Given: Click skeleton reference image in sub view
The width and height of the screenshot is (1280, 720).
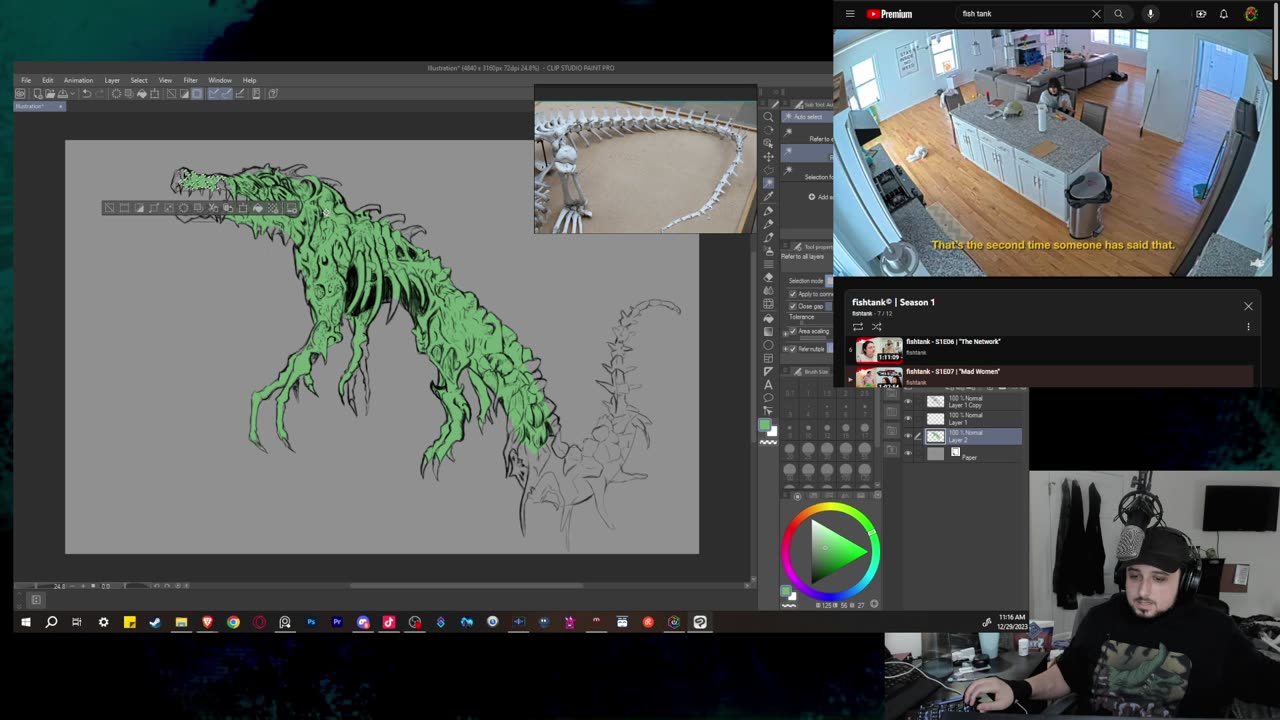Looking at the screenshot, I should pyautogui.click(x=645, y=167).
